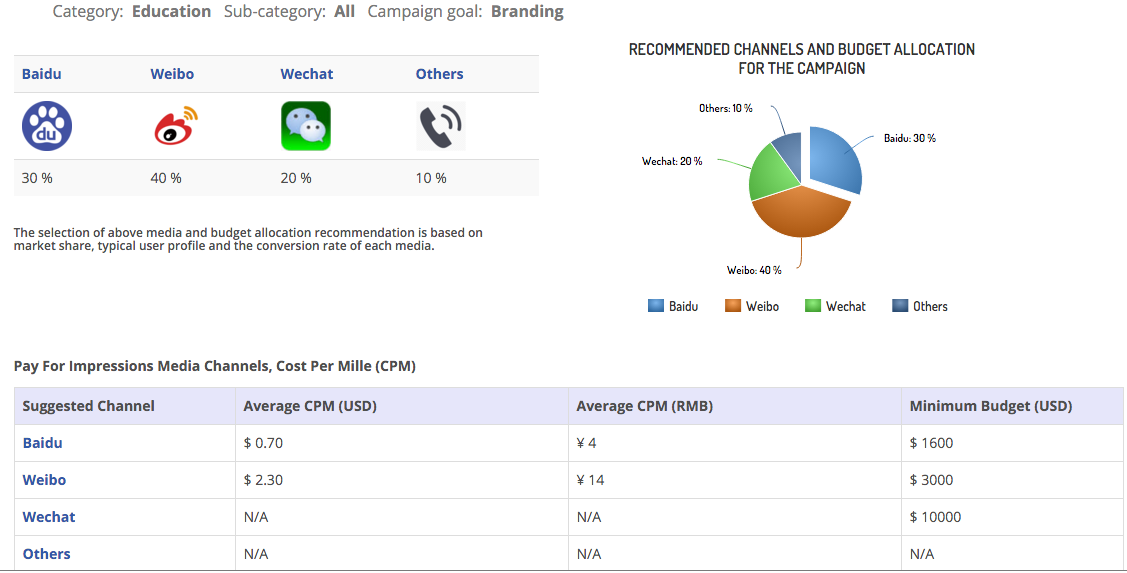Click the '10 %' Others allocation value
Screen dimensions: 1127x573
click(x=431, y=178)
